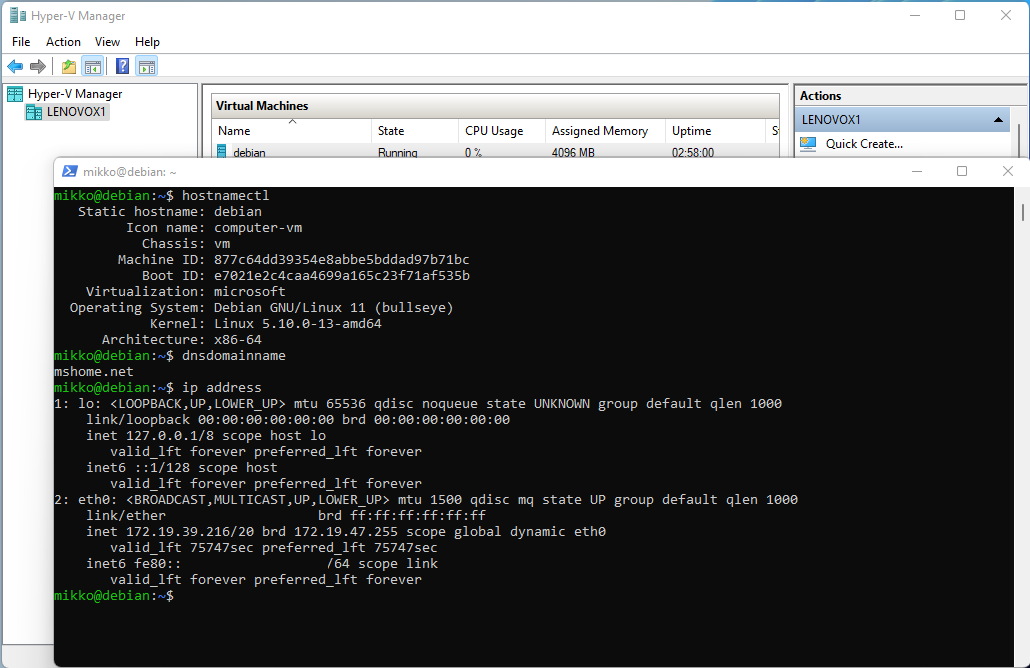1030x668 pixels.
Task: Click the Forward navigation arrow icon
Action: pyautogui.click(x=38, y=66)
